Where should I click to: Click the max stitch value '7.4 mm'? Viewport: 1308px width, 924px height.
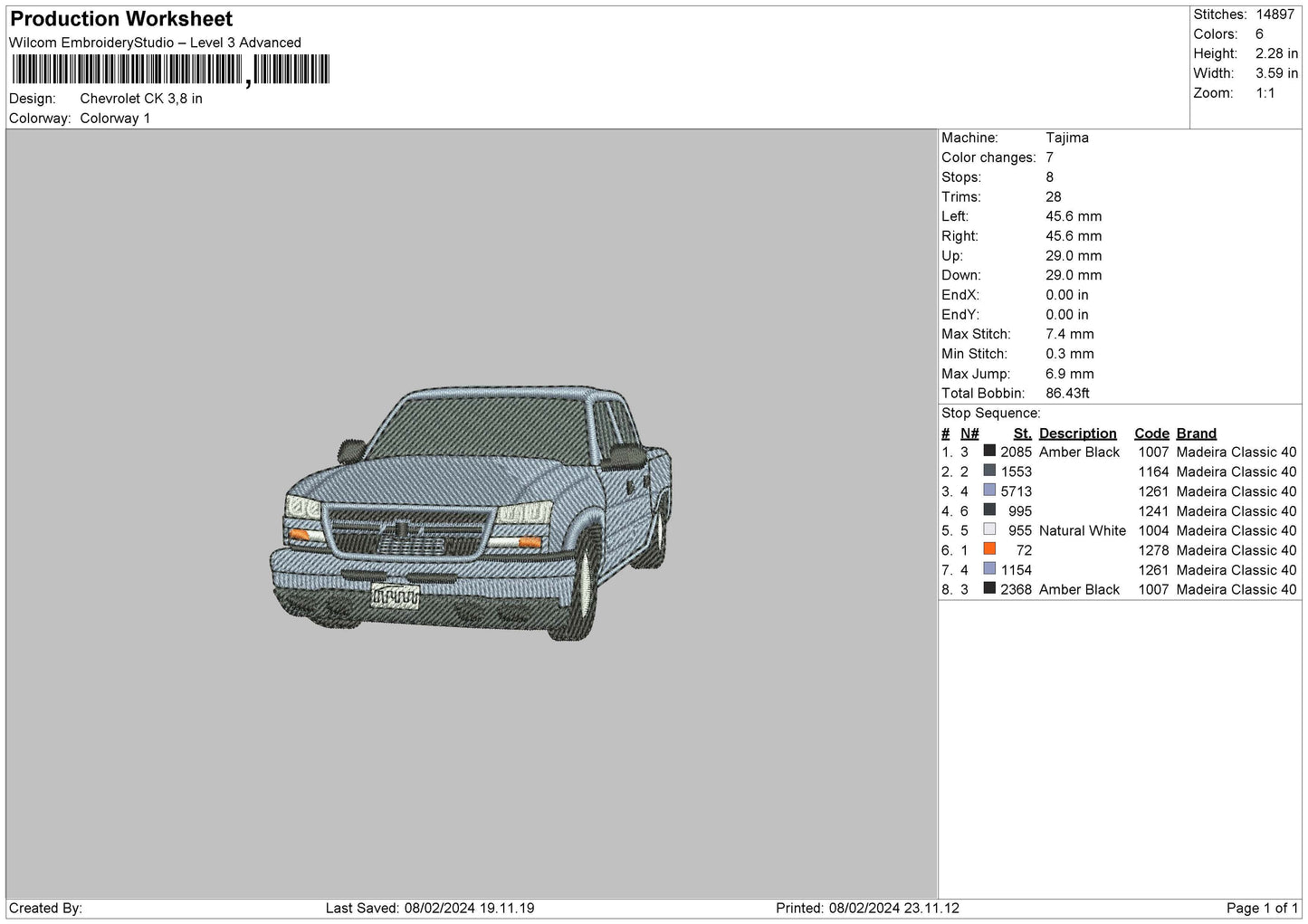coord(1069,334)
